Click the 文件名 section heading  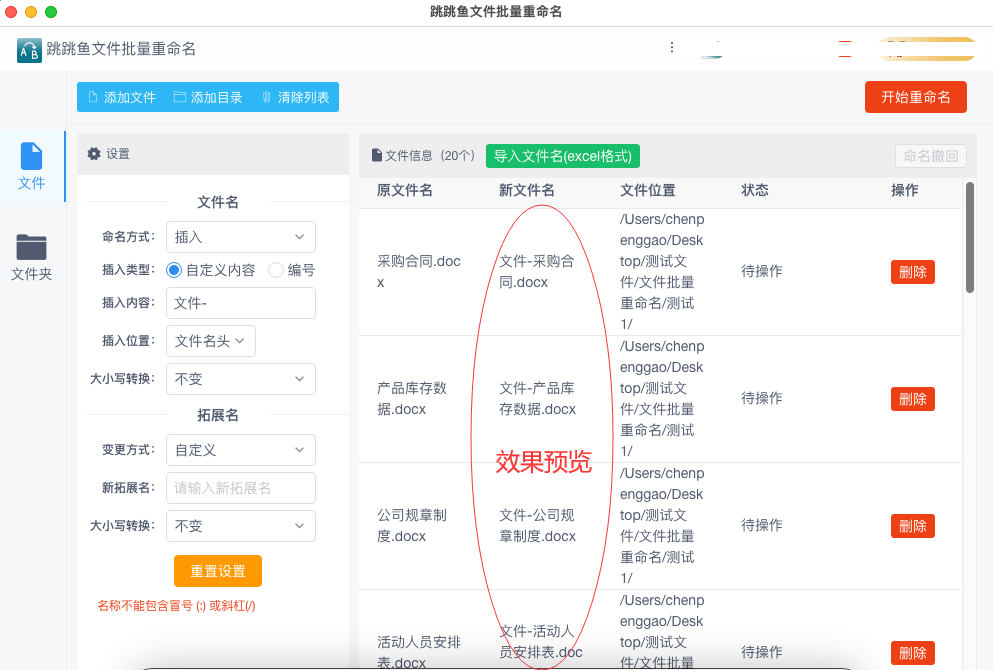(x=218, y=202)
